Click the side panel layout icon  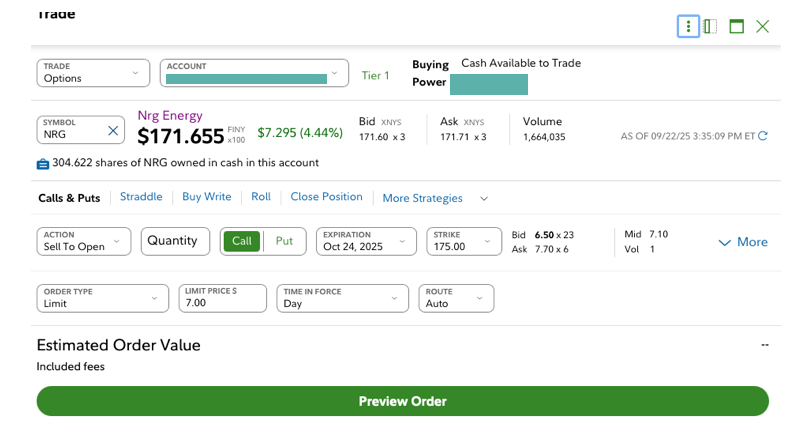pyautogui.click(x=710, y=27)
